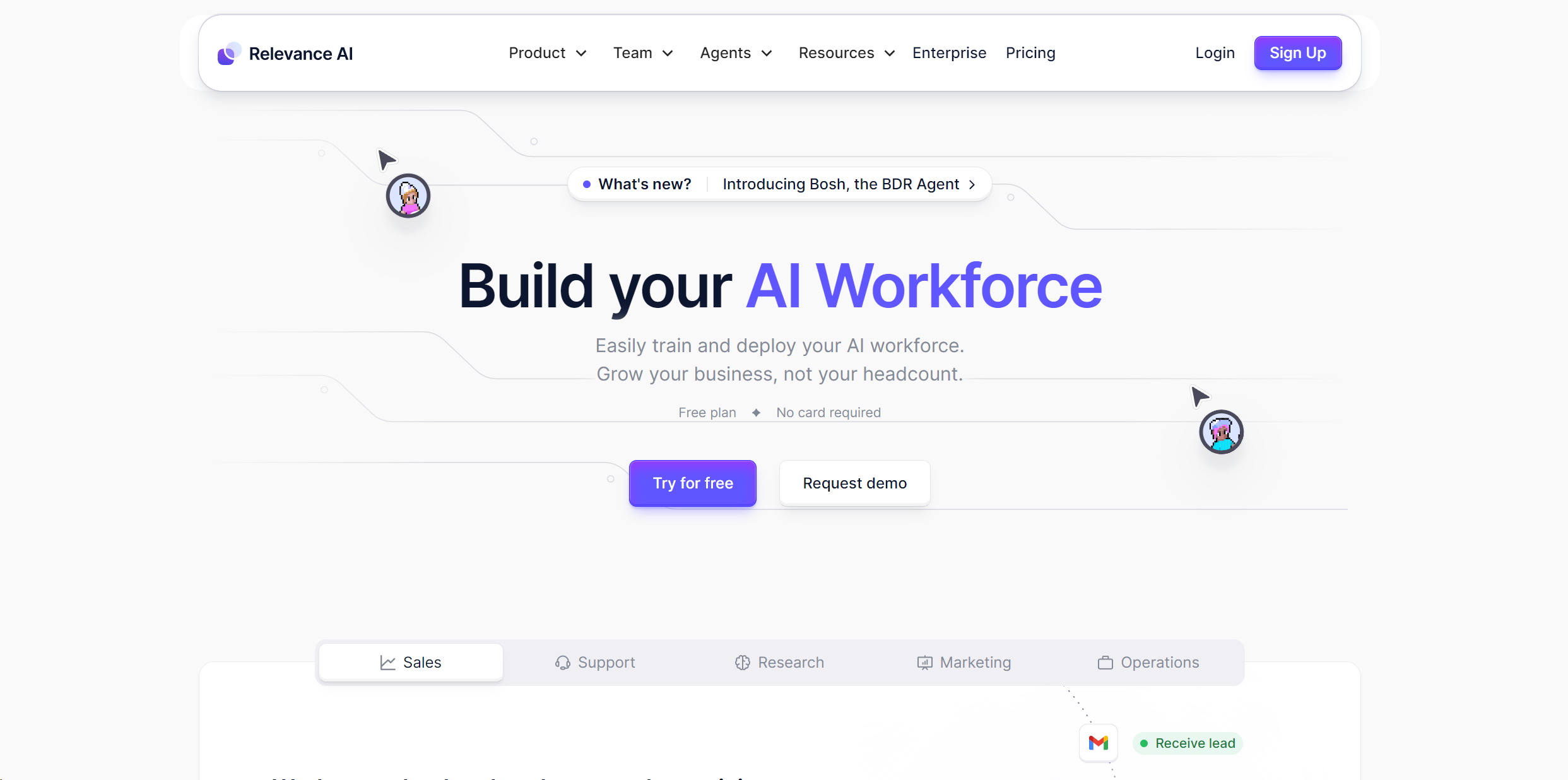Click the Relevance AI logo icon
Image resolution: width=1568 pixels, height=780 pixels.
point(228,53)
